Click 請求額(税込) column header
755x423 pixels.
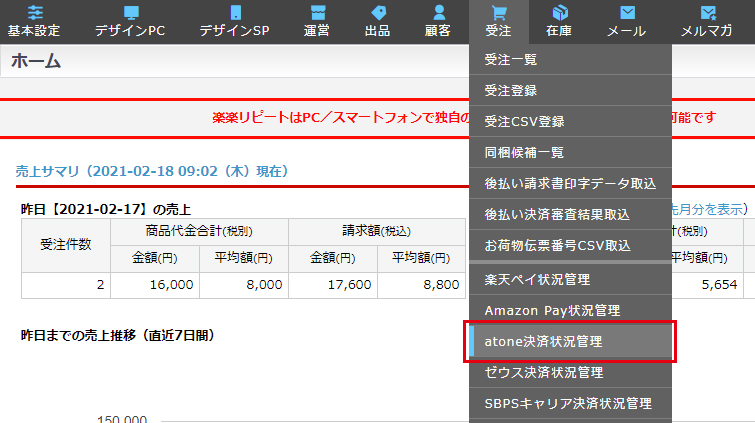377,231
